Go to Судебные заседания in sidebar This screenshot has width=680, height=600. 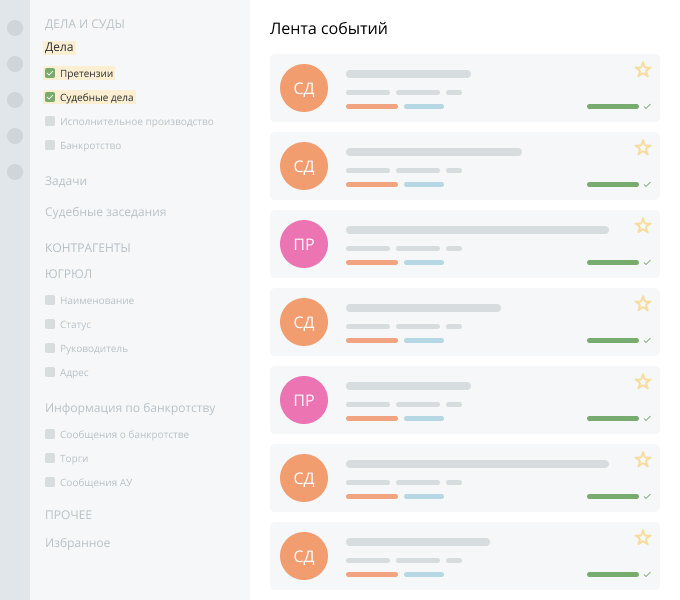click(105, 212)
